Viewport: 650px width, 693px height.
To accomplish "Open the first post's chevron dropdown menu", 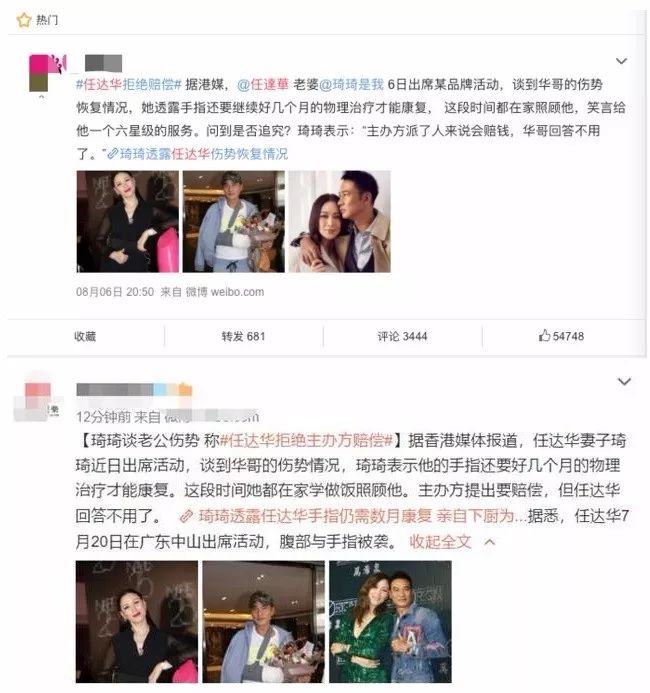I will (x=621, y=61).
